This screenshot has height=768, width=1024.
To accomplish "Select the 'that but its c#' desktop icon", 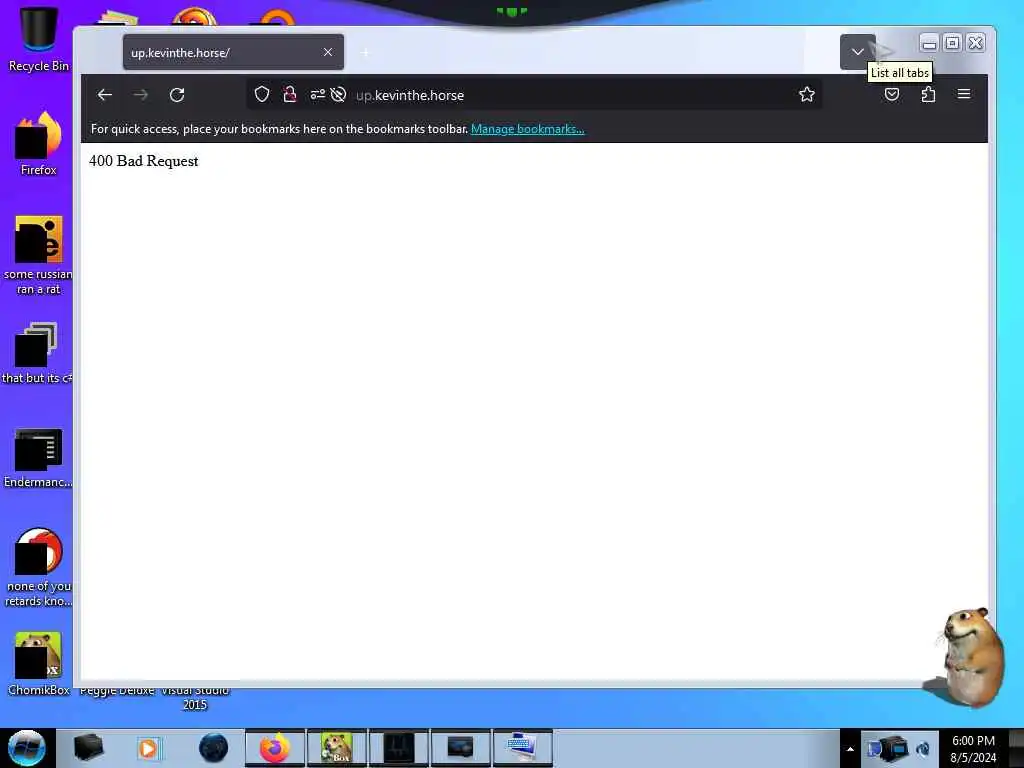I will pos(37,353).
